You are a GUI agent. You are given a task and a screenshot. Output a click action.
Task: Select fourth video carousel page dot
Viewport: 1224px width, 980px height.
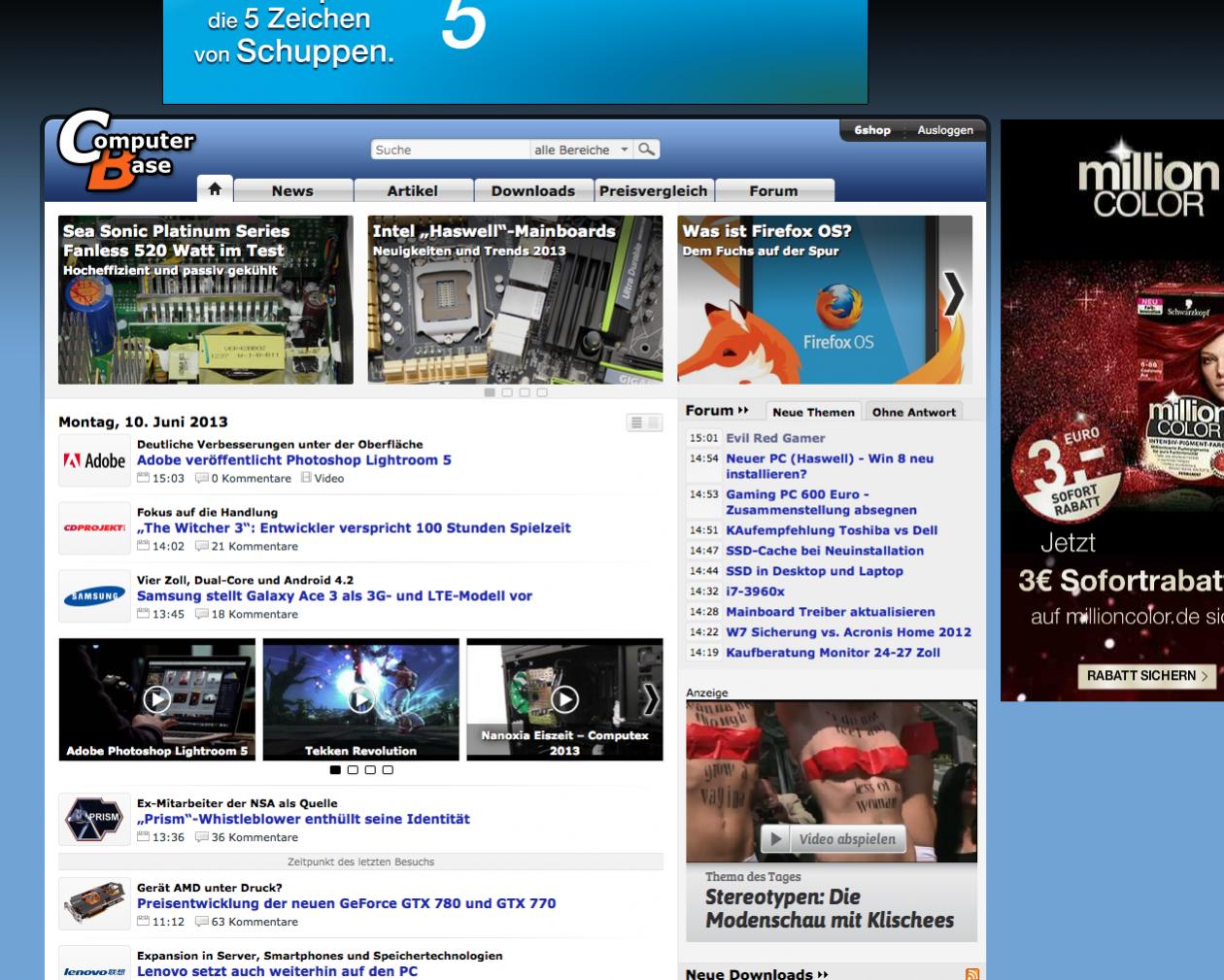pos(388,770)
